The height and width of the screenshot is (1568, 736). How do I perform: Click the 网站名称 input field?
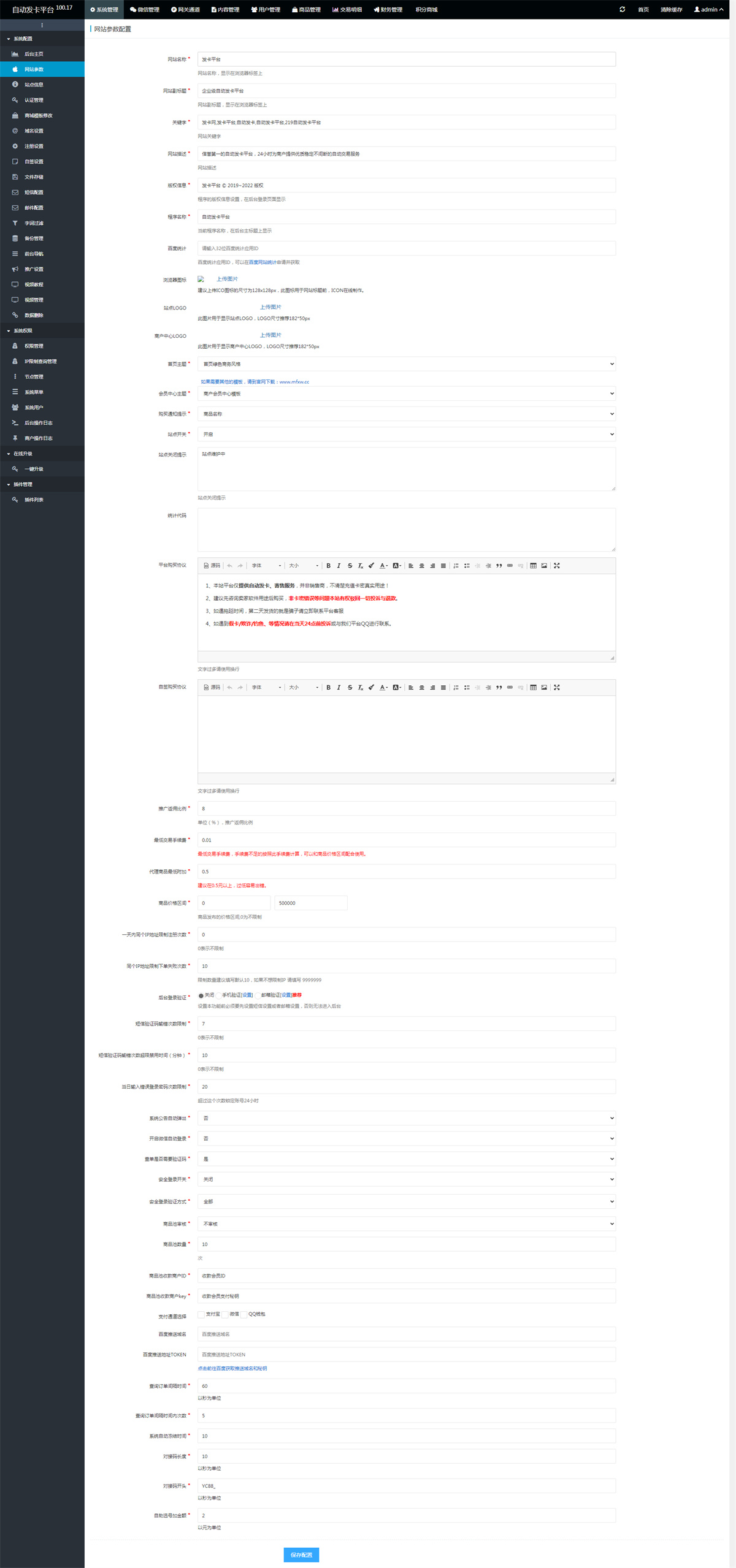(406, 59)
